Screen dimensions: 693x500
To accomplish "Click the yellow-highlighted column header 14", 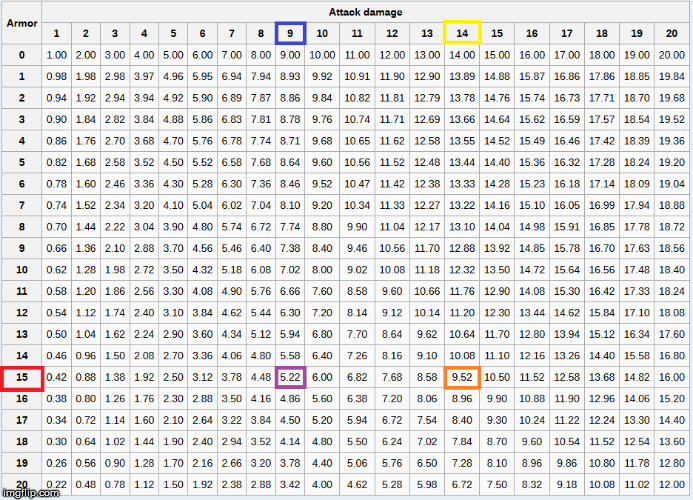I will pos(462,33).
